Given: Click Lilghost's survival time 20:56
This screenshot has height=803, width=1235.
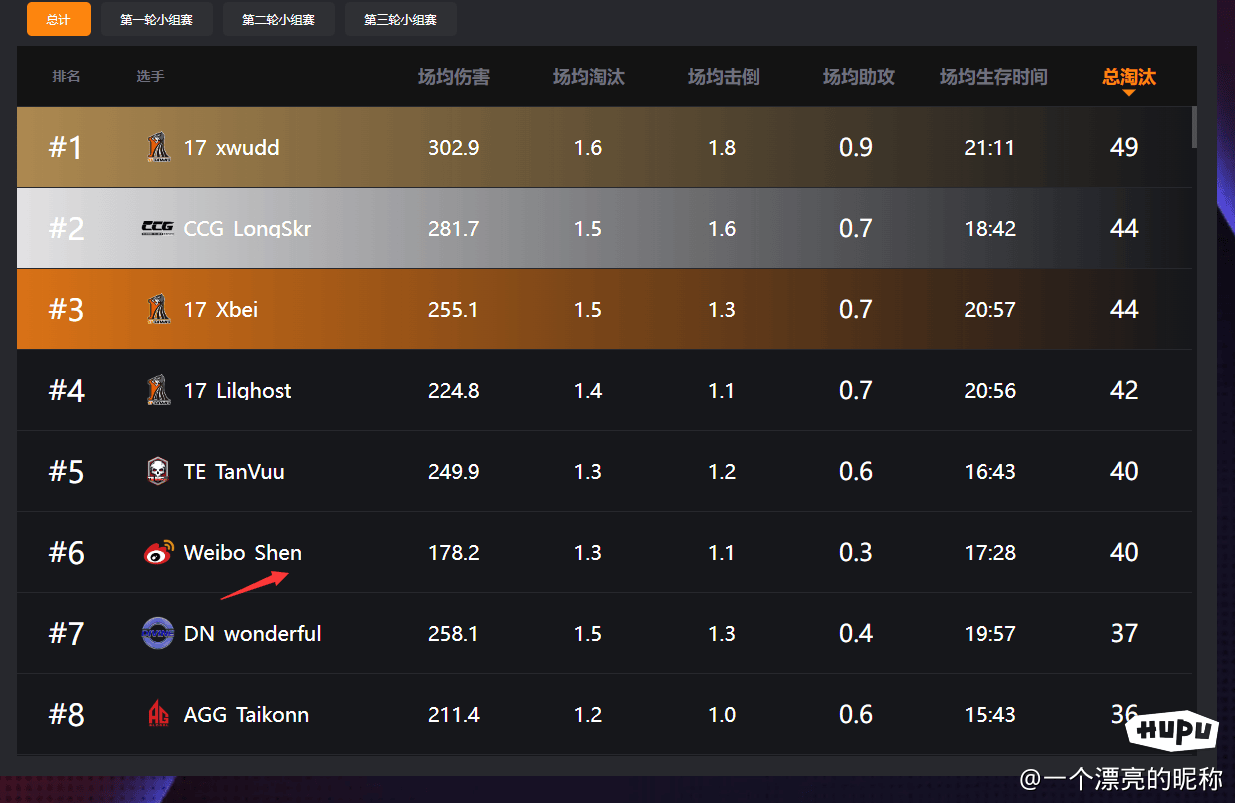Looking at the screenshot, I should [990, 391].
